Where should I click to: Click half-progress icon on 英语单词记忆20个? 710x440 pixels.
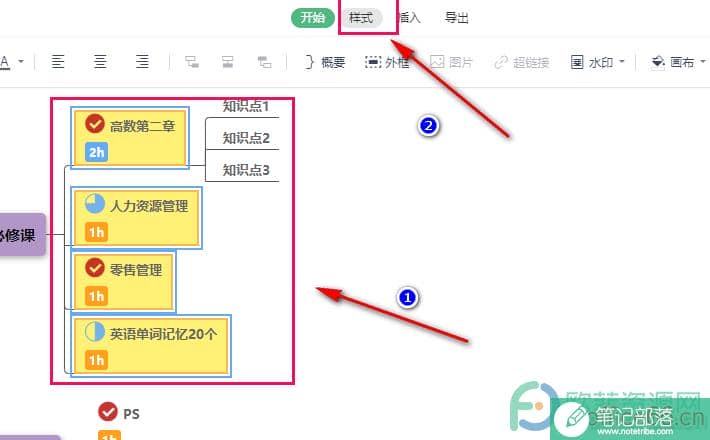coord(95,332)
